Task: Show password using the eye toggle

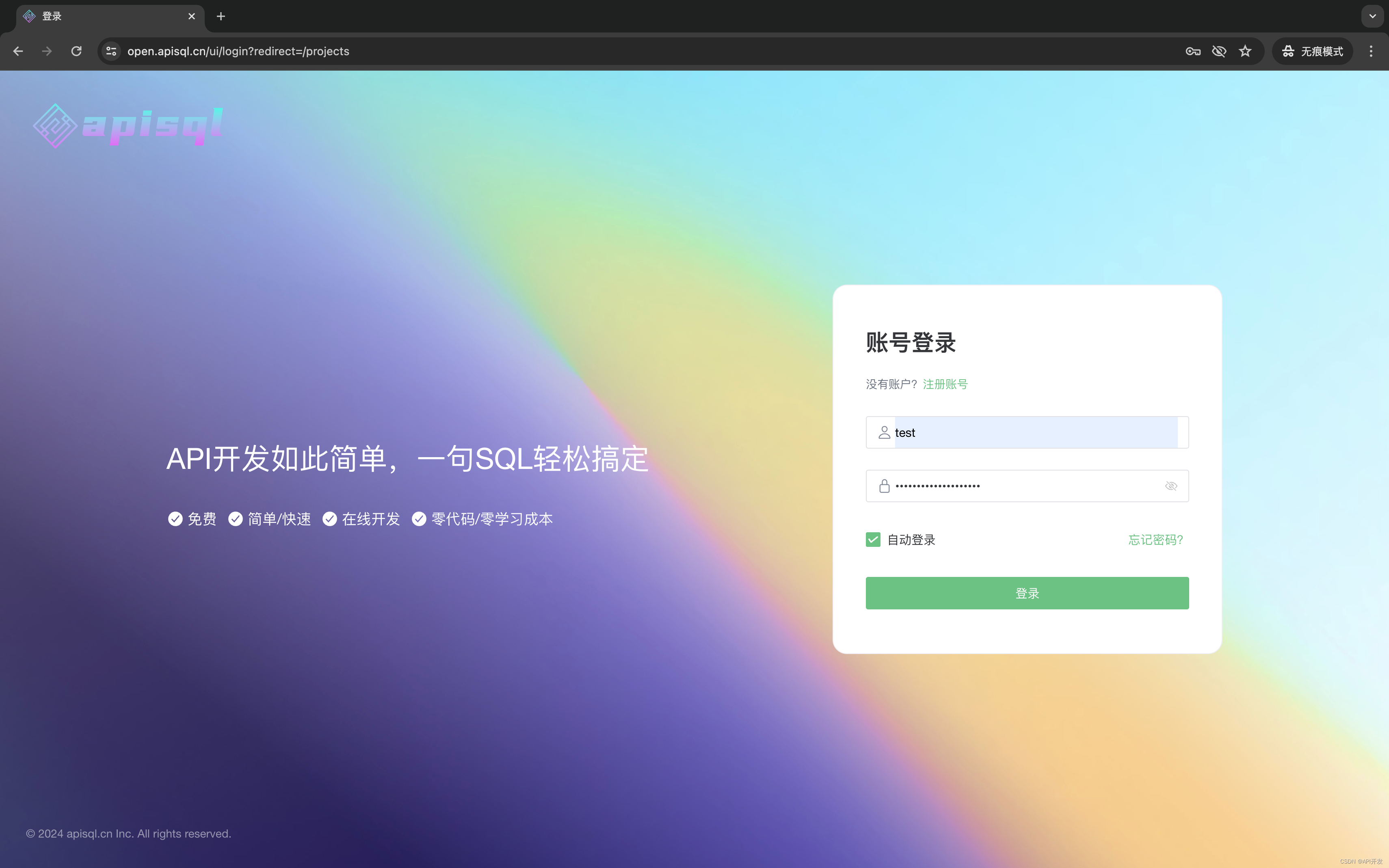Action: [1171, 486]
